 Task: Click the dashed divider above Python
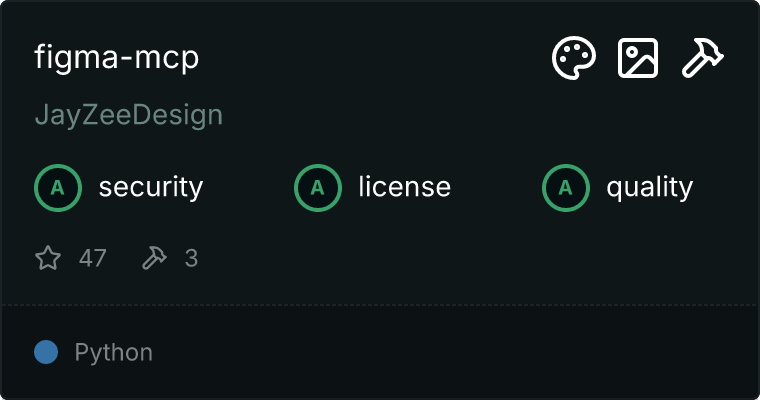pos(380,305)
